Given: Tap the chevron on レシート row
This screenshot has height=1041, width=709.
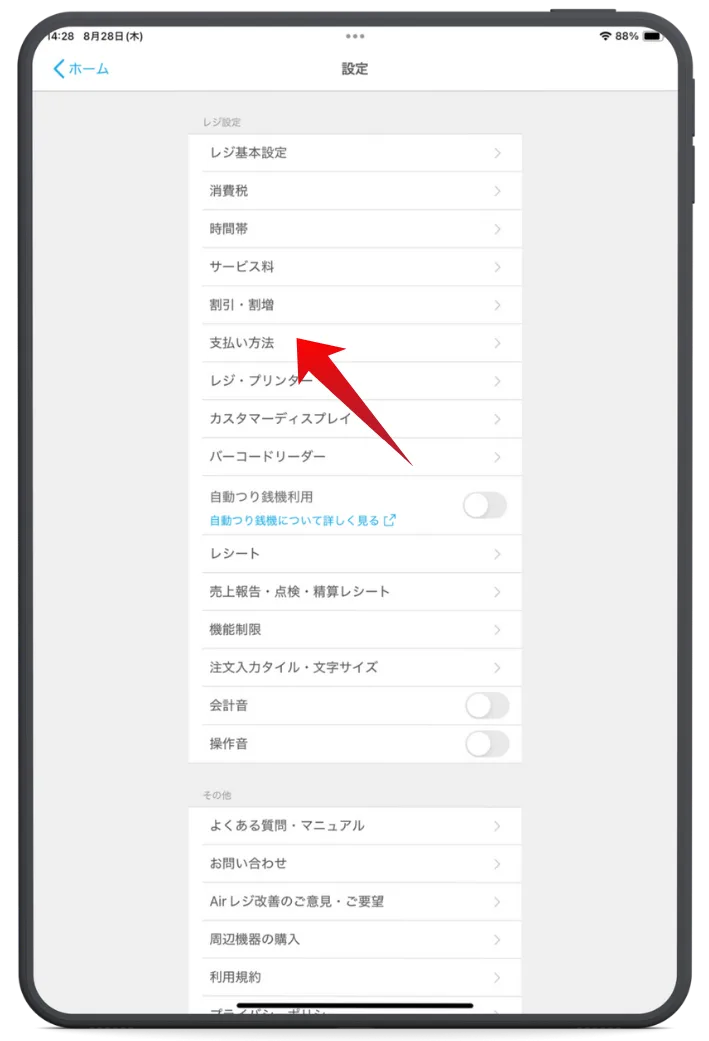Looking at the screenshot, I should coord(497,554).
